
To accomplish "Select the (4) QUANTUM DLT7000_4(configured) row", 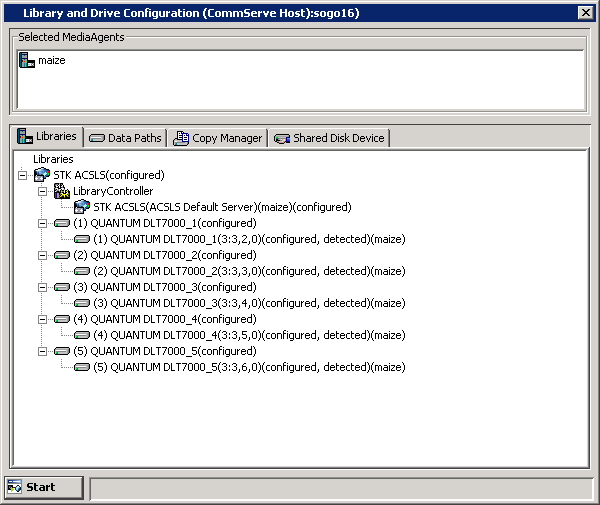I will tap(165, 319).
